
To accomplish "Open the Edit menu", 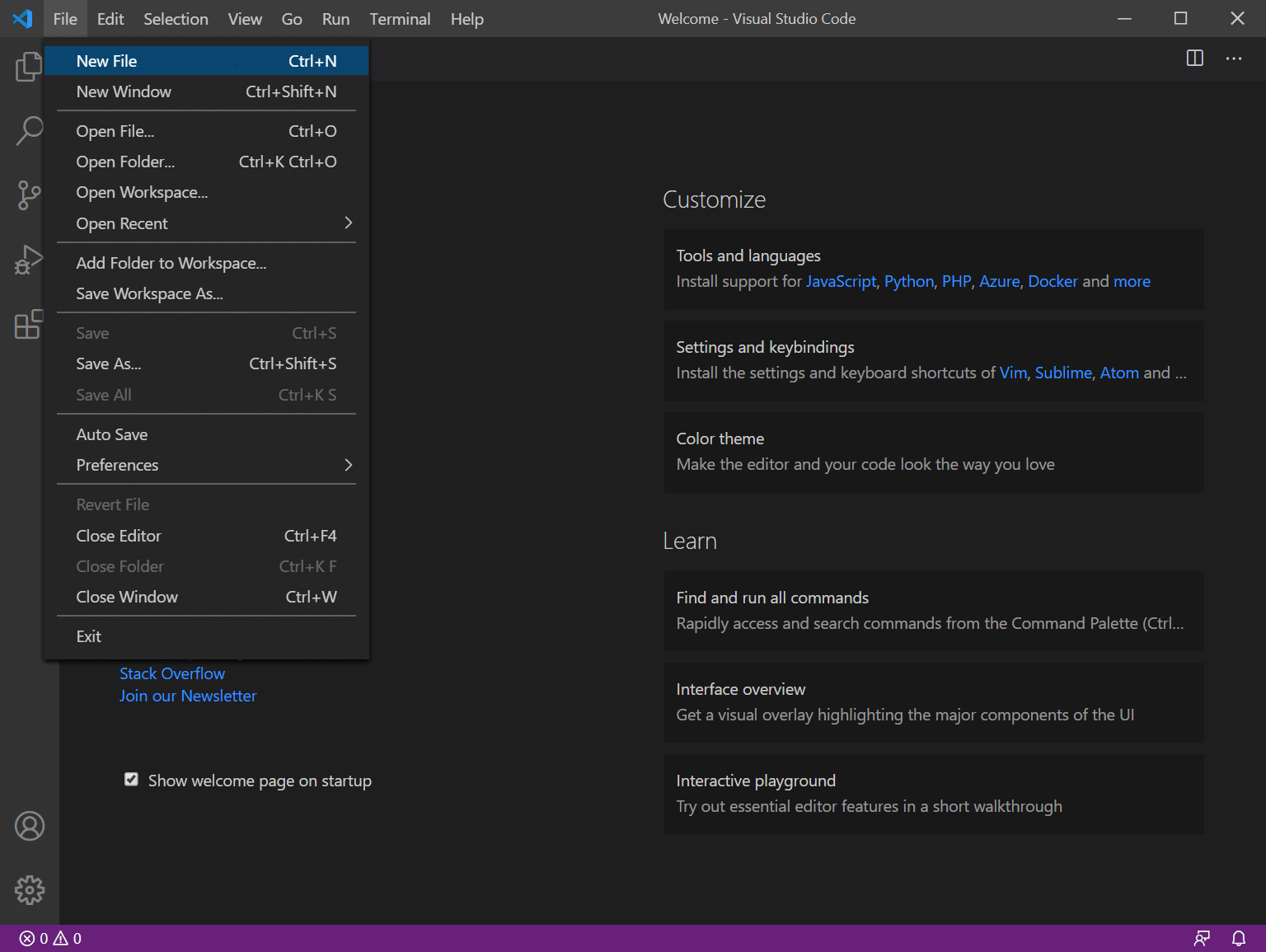I will tap(110, 18).
